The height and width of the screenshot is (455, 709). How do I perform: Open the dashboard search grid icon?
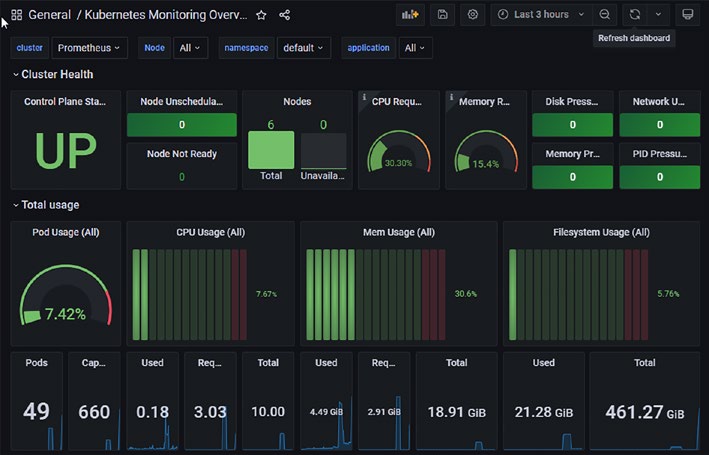pos(17,15)
